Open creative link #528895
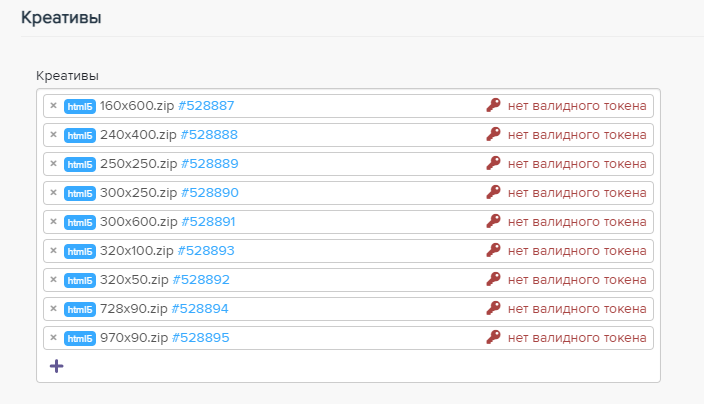Screen dimensions: 704x404 201,337
